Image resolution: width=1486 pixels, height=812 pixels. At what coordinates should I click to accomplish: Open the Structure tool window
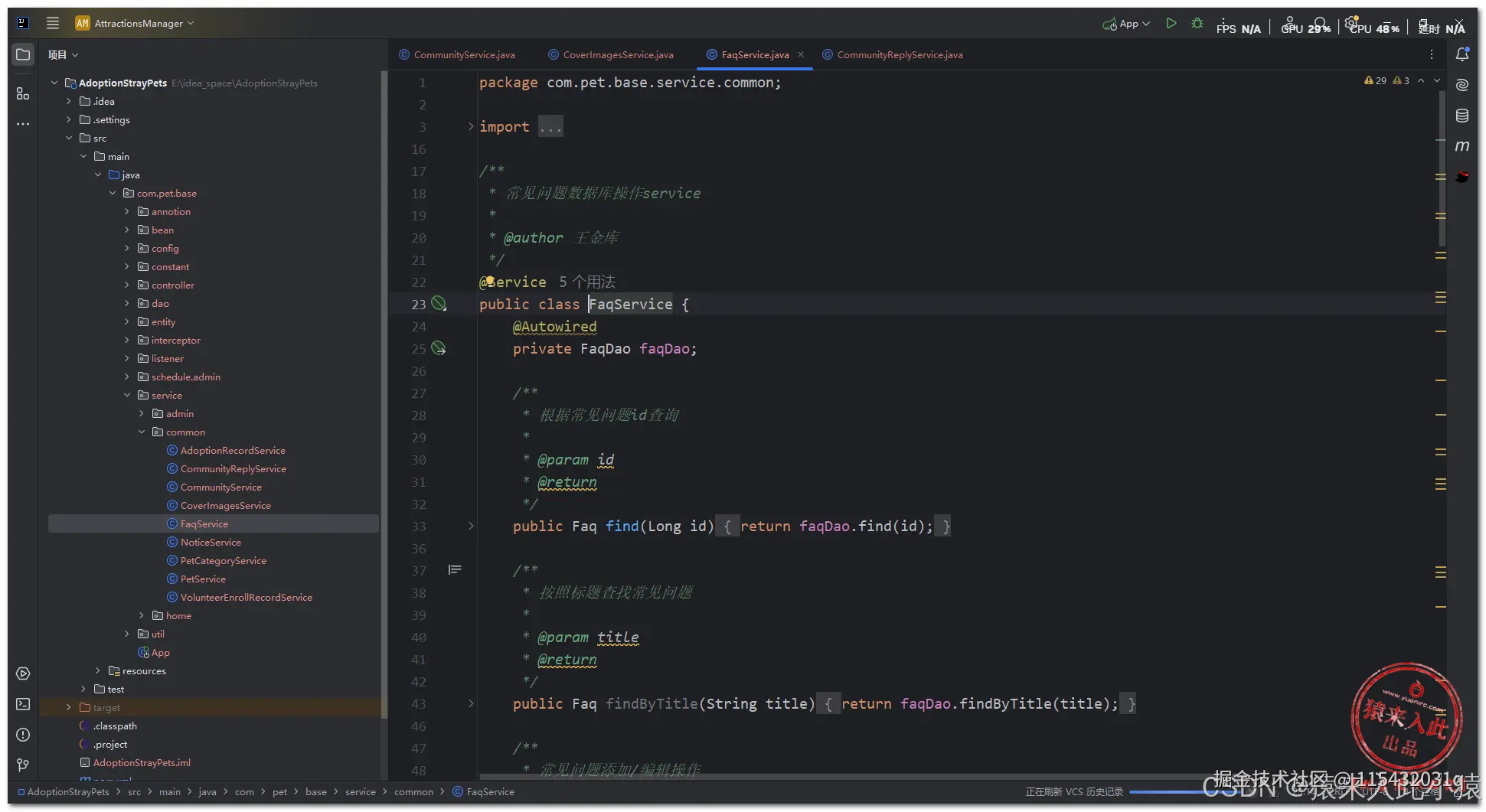pyautogui.click(x=23, y=93)
